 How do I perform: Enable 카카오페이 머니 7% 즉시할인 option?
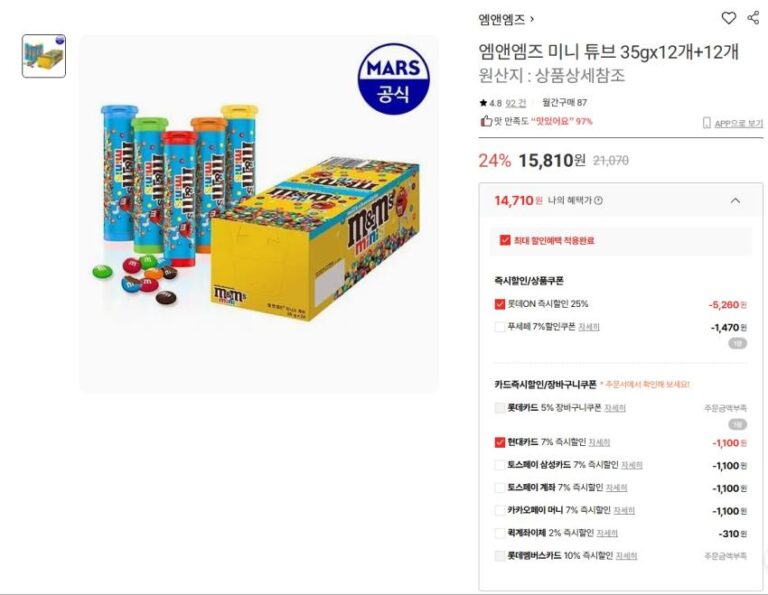[500, 510]
